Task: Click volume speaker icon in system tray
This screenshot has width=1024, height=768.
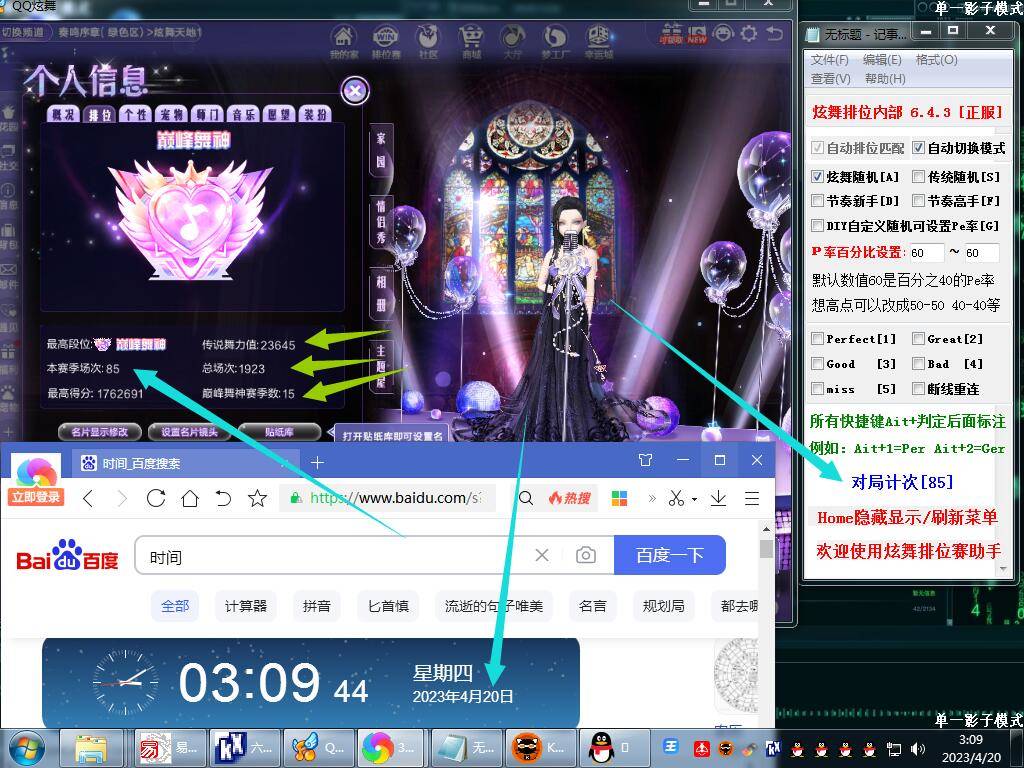Action: pos(918,748)
